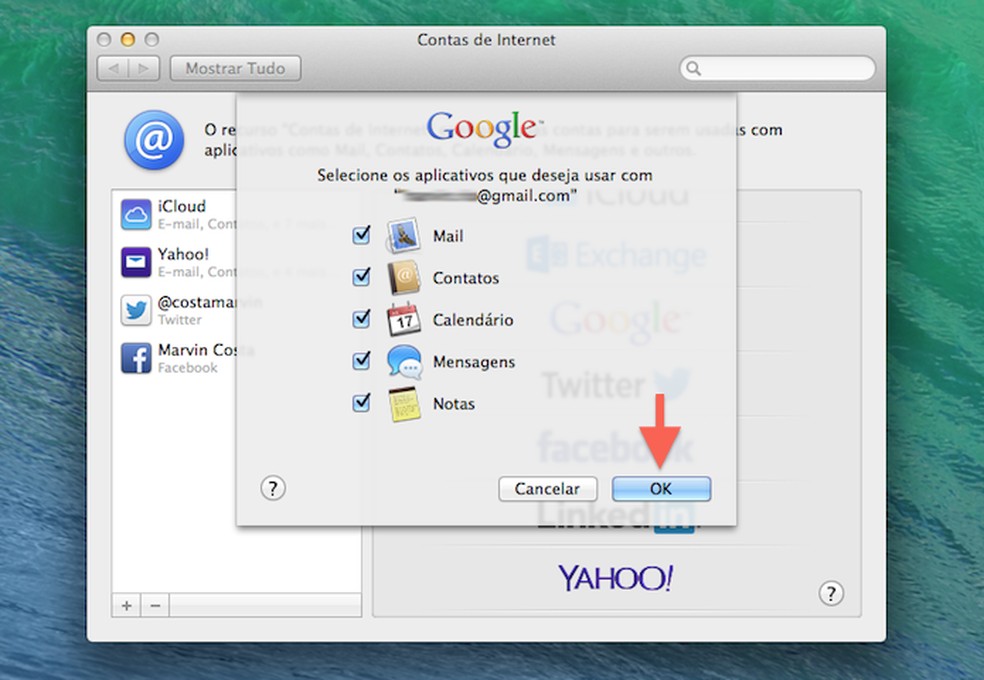The width and height of the screenshot is (984, 680).
Task: Uncheck the Mail checkbox
Action: click(361, 235)
